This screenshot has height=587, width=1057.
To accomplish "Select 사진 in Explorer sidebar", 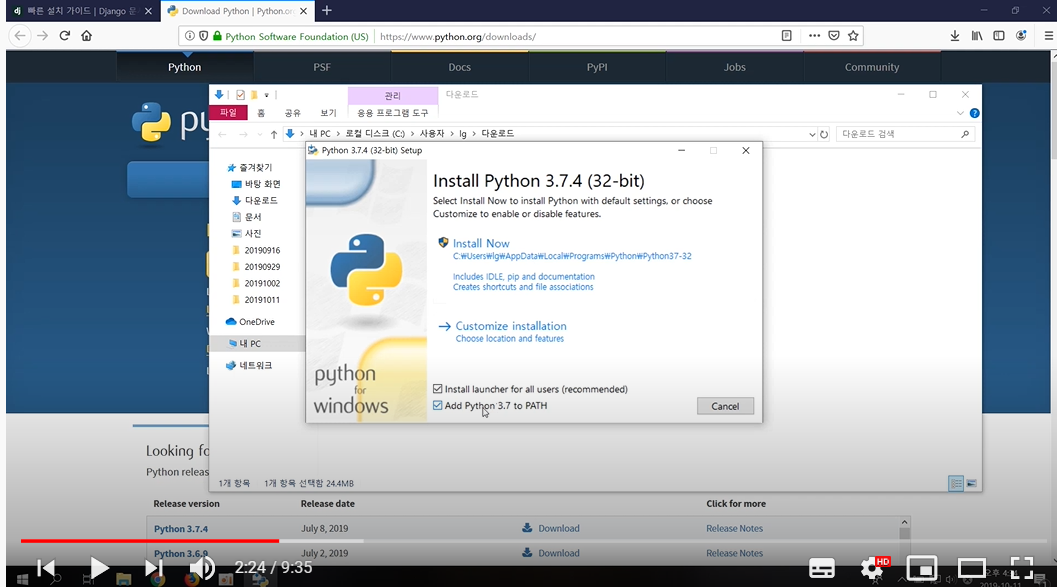I will tap(253, 233).
